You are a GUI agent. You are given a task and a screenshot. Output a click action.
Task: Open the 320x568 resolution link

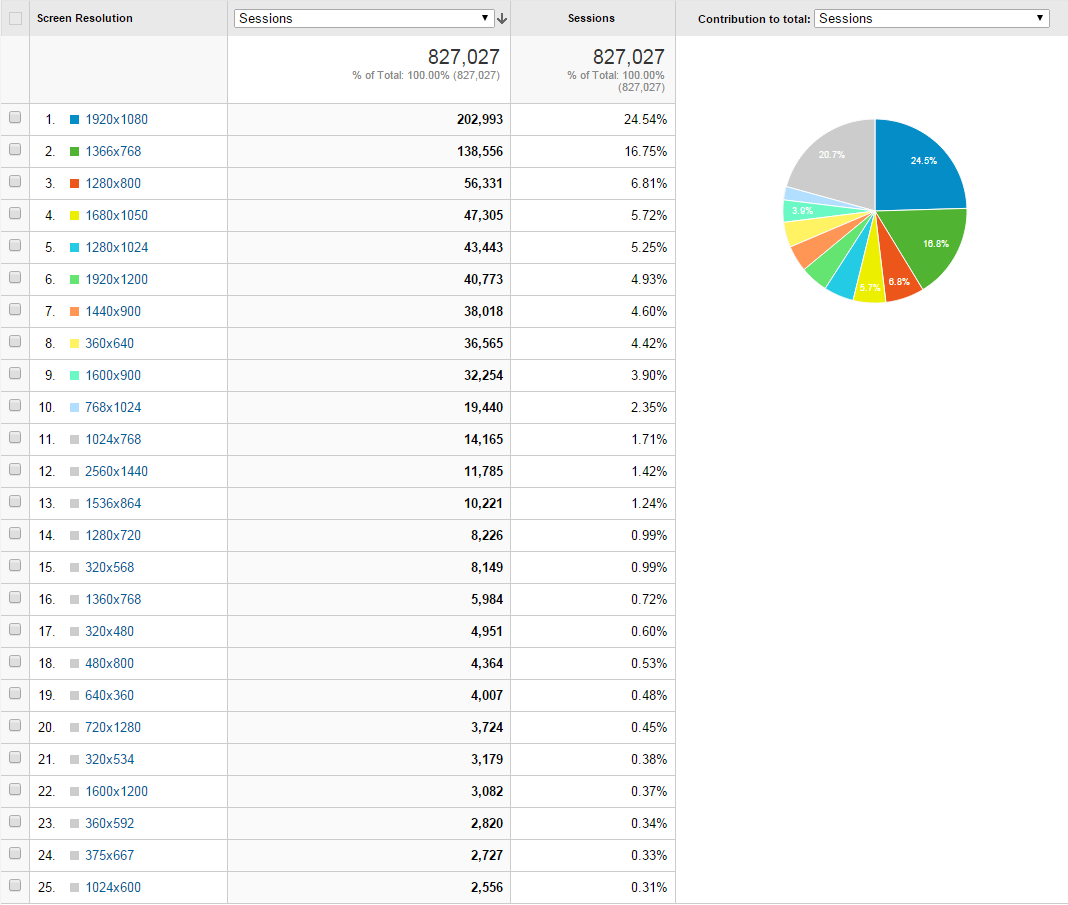pyautogui.click(x=110, y=568)
